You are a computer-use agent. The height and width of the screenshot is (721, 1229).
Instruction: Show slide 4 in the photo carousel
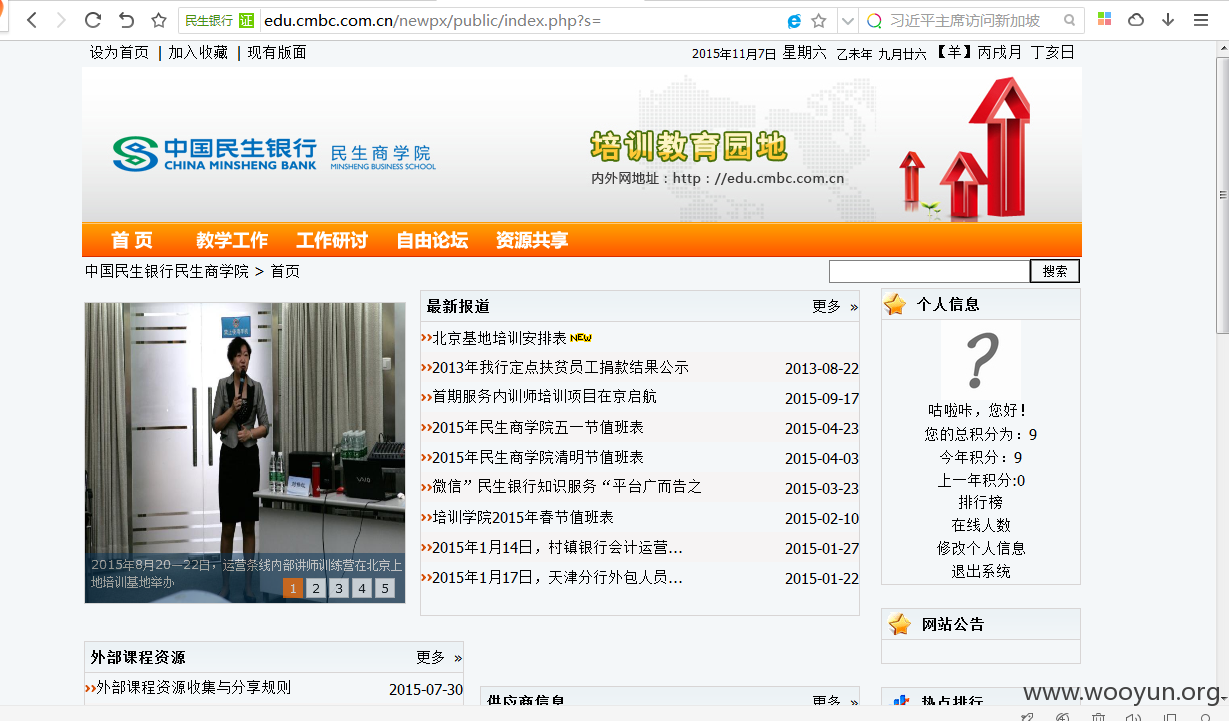click(x=362, y=588)
